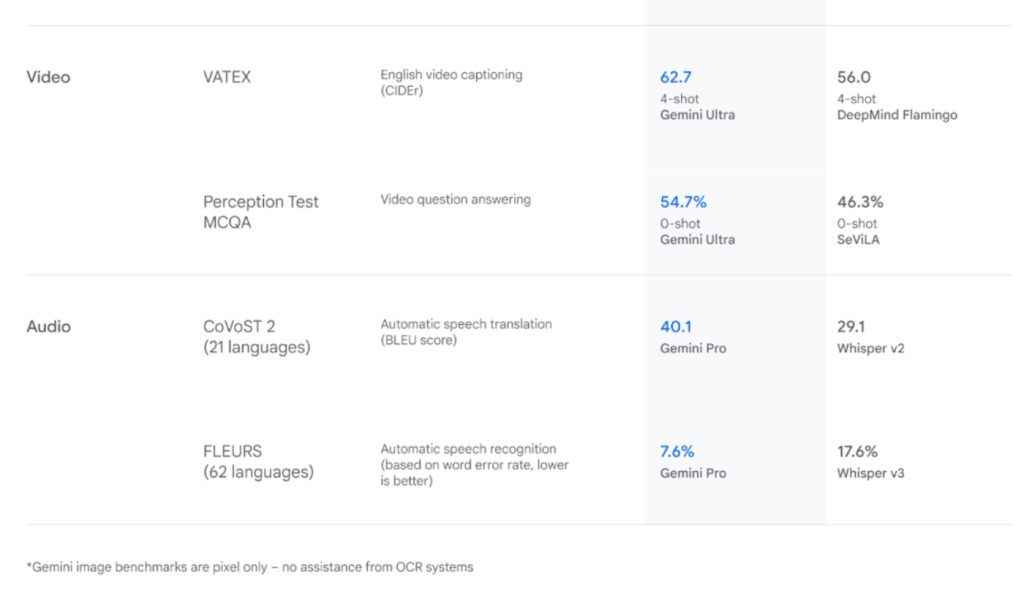This screenshot has width=1024, height=590.
Task: Select the DeepMind Flamingo model name
Action: pyautogui.click(x=896, y=115)
